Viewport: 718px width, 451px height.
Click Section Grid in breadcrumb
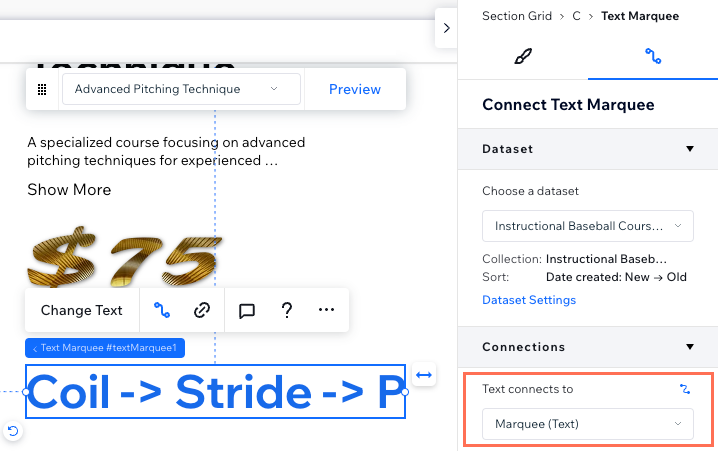[x=517, y=16]
